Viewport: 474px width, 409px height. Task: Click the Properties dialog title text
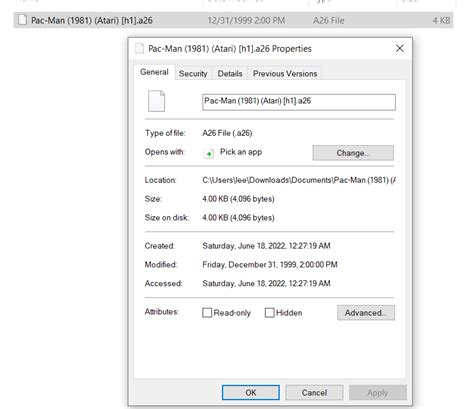pyautogui.click(x=230, y=49)
